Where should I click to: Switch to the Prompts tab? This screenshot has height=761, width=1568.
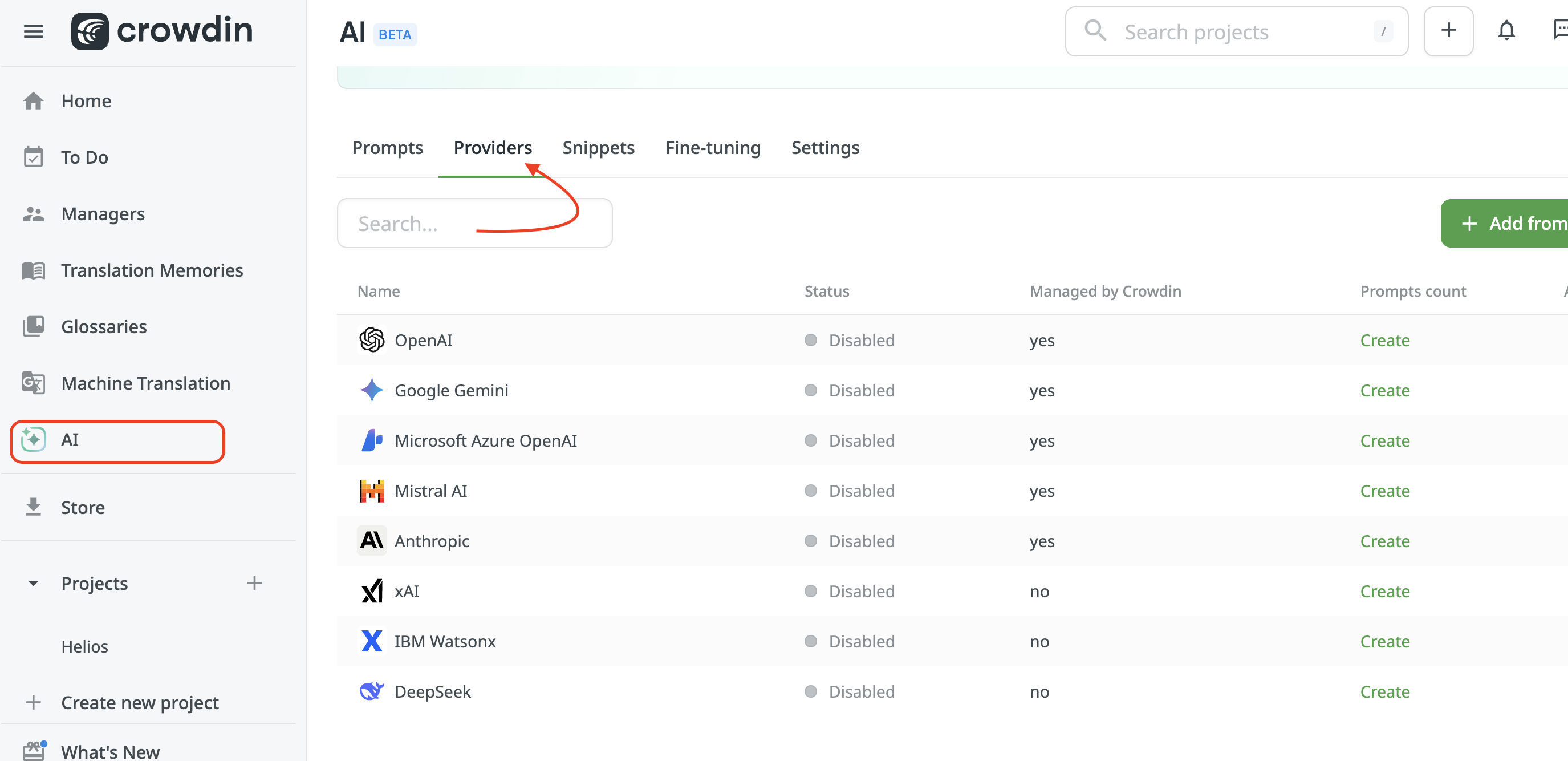point(387,148)
